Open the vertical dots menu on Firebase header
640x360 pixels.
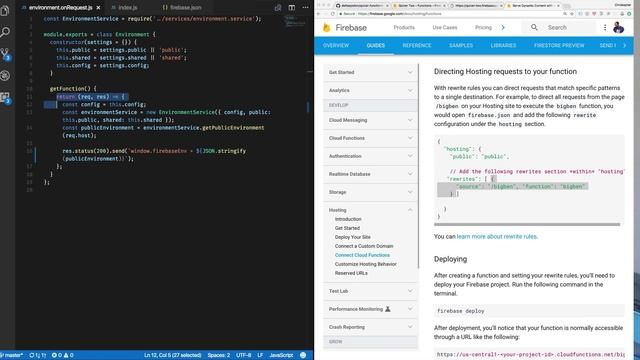coord(605,27)
